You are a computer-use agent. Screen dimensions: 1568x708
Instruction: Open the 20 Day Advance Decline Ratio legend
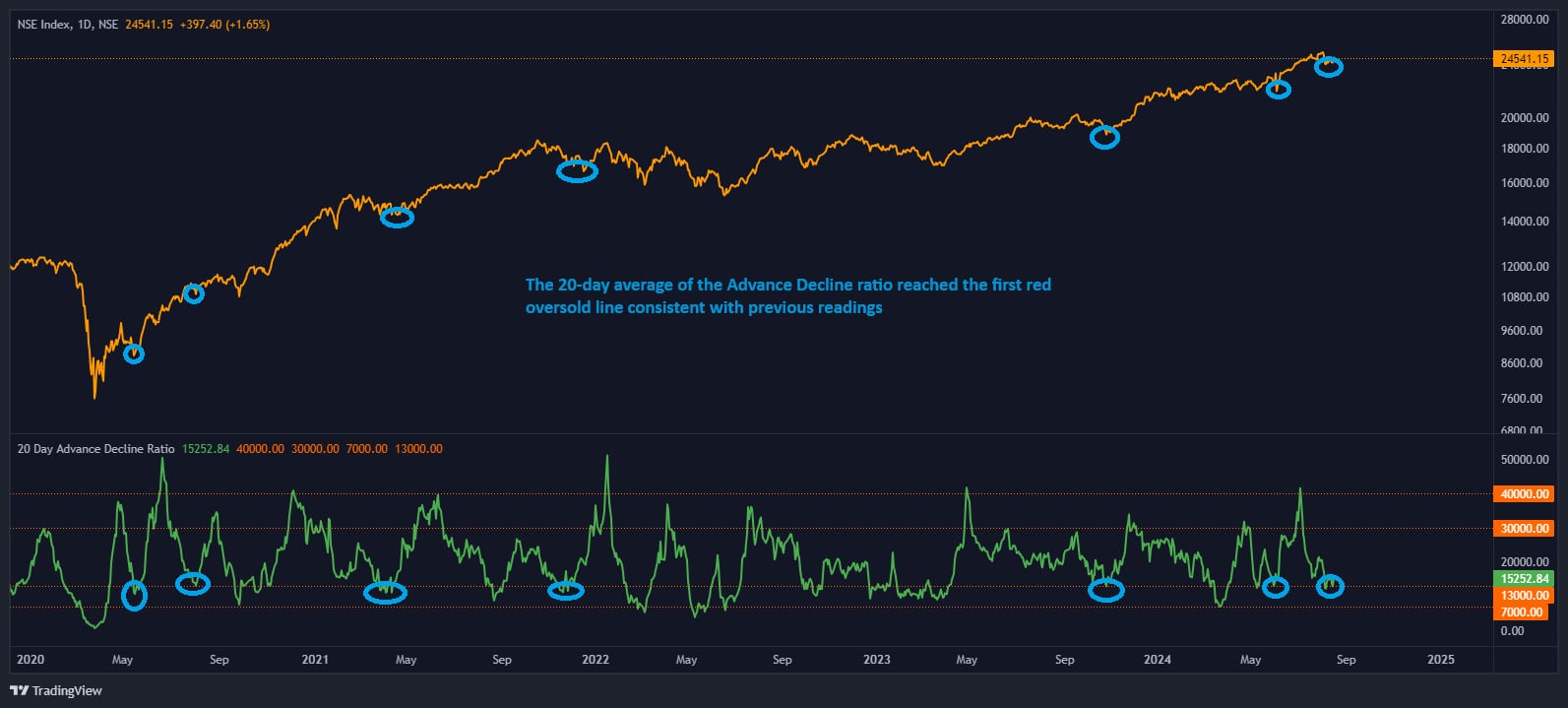coord(95,449)
